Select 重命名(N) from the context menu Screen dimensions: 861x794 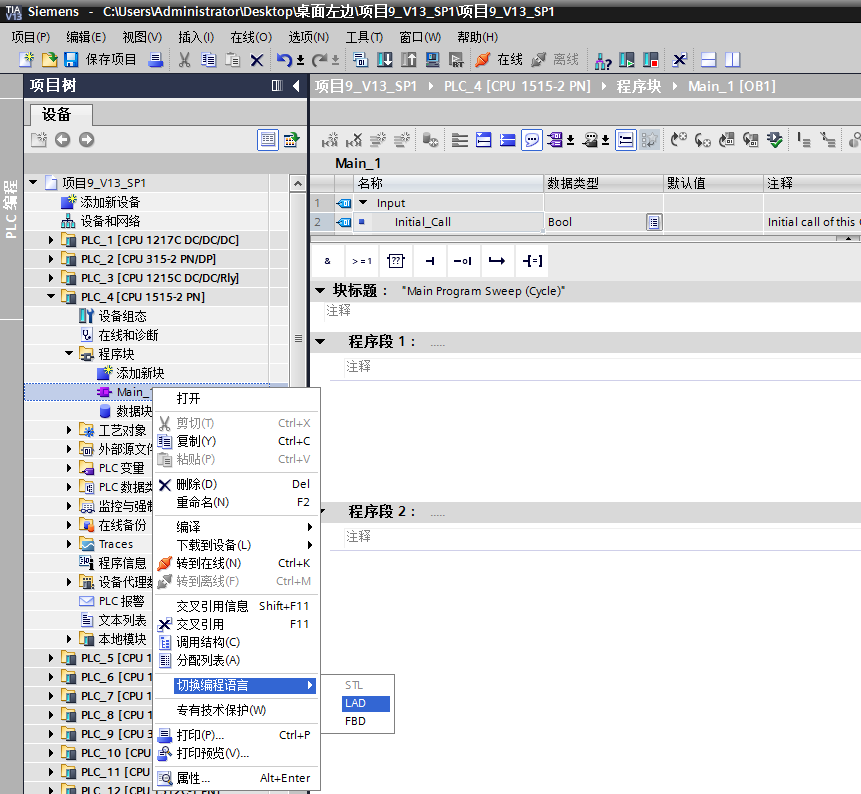pyautogui.click(x=236, y=502)
